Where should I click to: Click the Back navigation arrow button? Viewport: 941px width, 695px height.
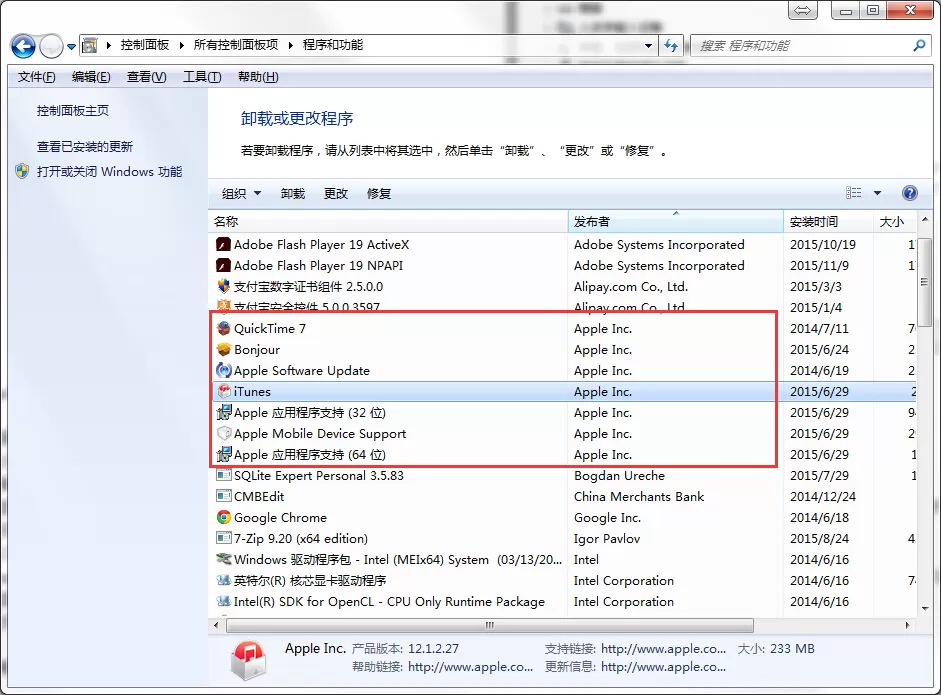coord(23,46)
